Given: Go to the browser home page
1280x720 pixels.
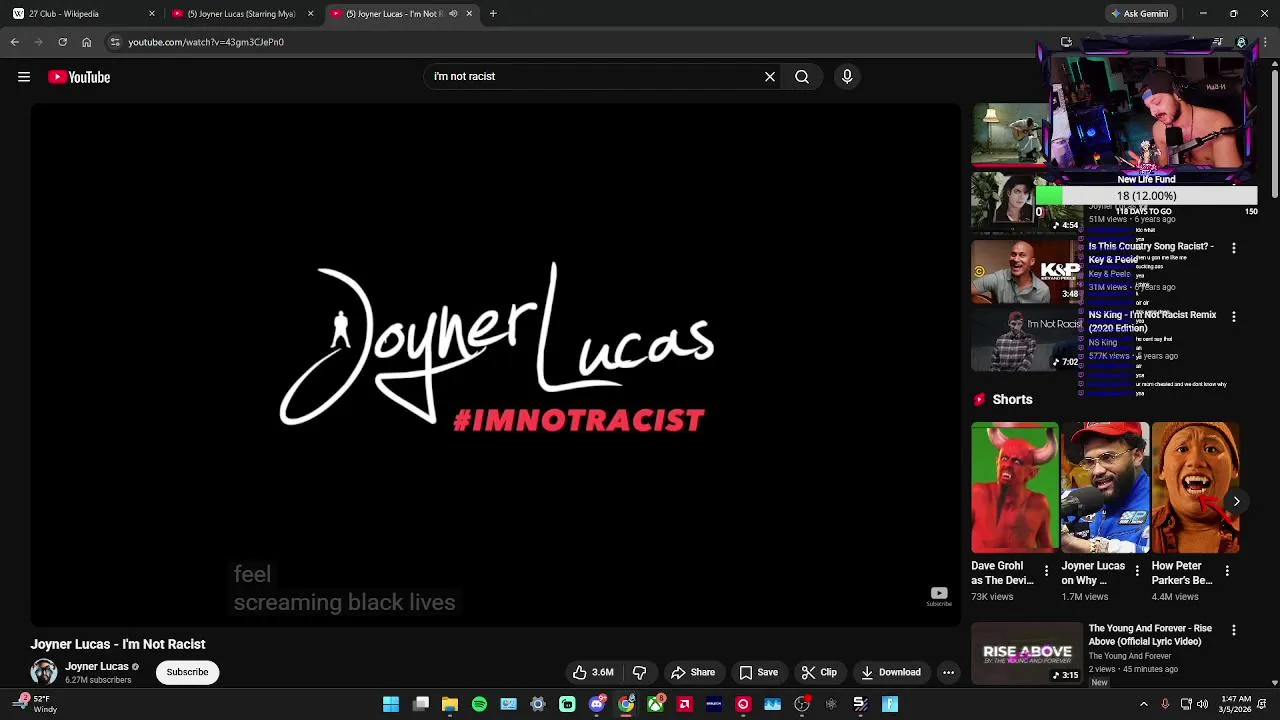Looking at the screenshot, I should 86,42.
